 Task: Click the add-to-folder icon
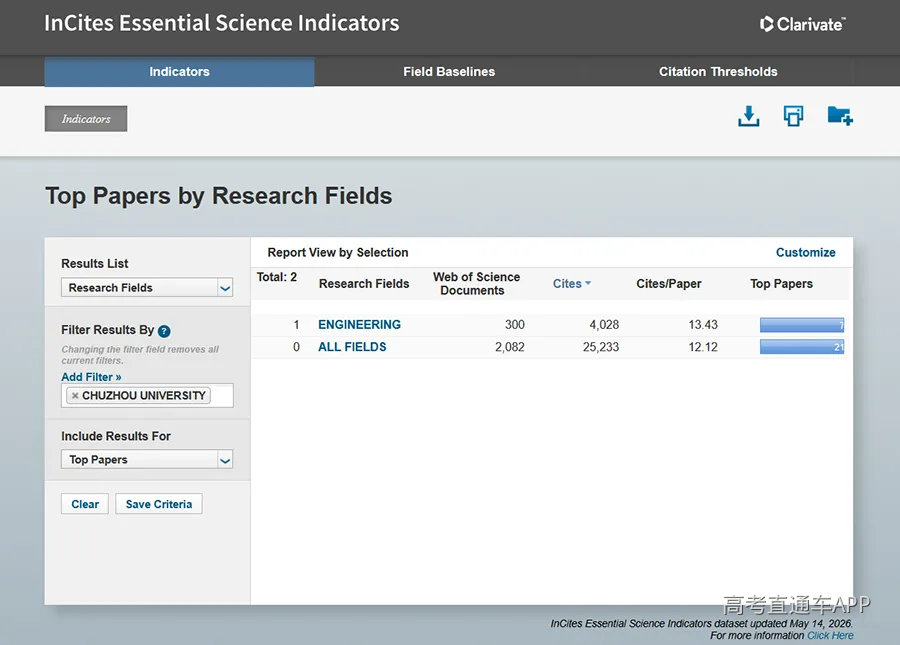click(x=840, y=115)
